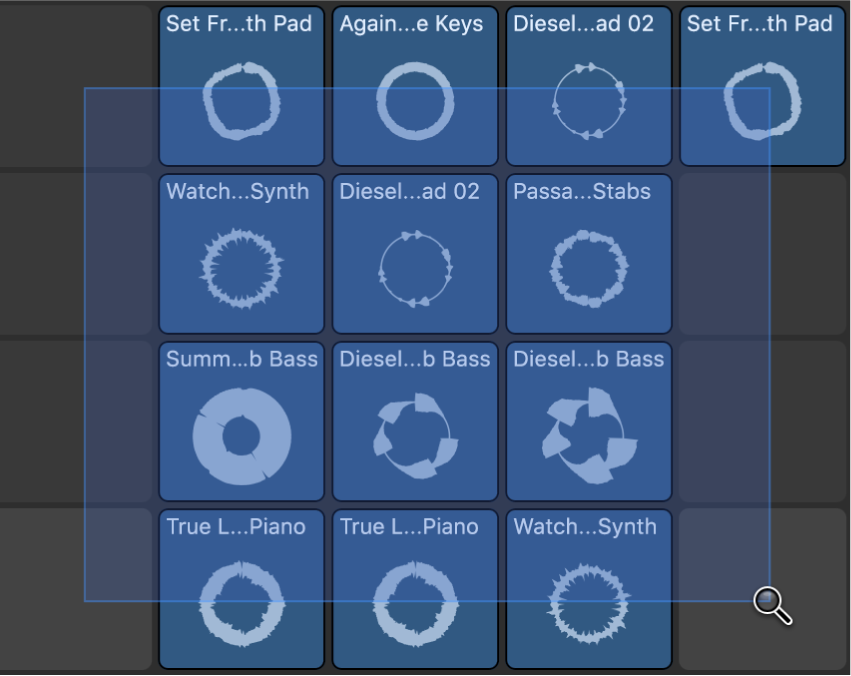Play the Diesel...ad 02 cell in second row
The width and height of the screenshot is (851, 676).
(414, 253)
